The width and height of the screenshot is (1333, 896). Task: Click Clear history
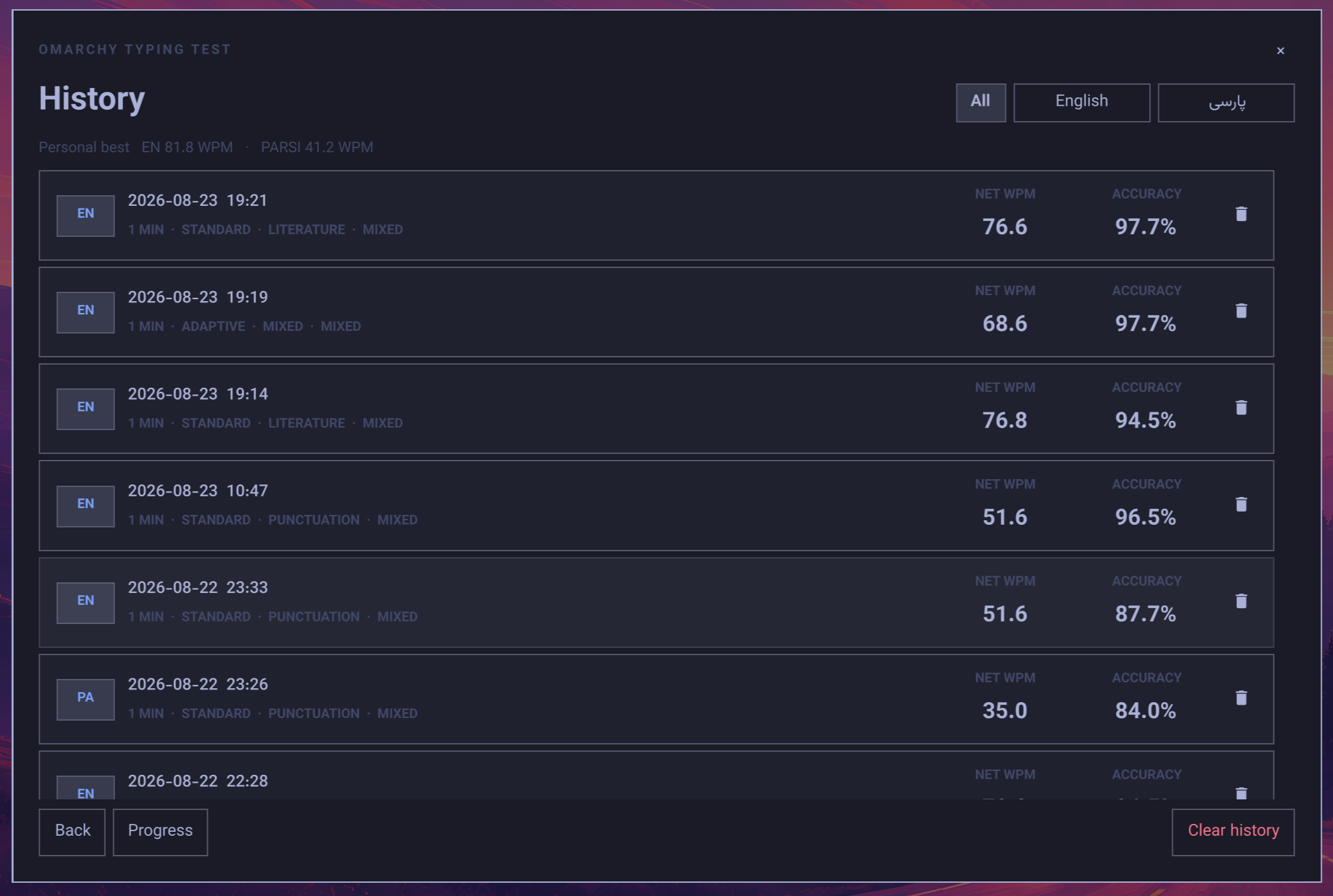(x=1233, y=831)
